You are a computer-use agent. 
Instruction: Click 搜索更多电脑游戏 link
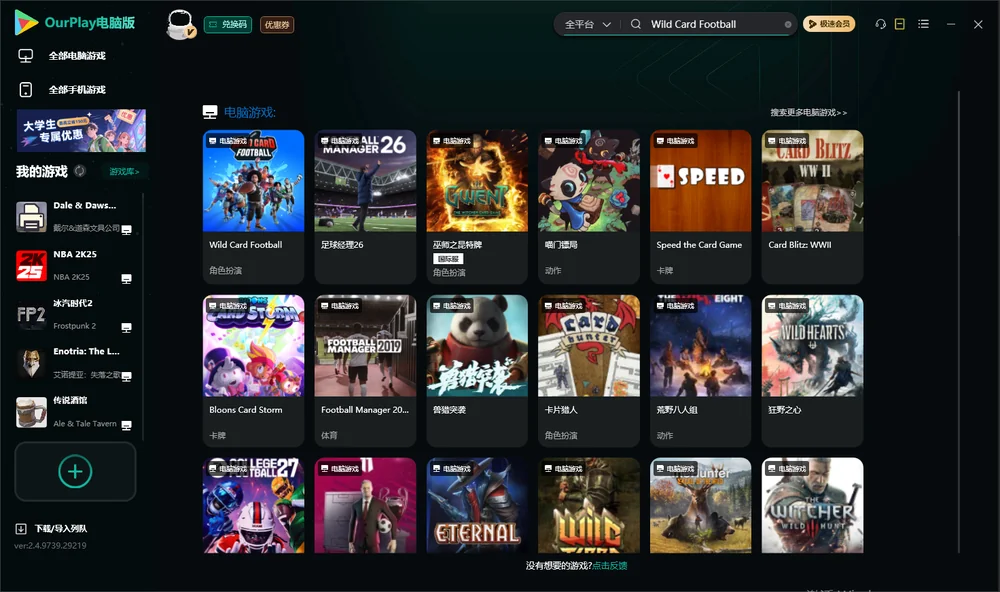[808, 112]
